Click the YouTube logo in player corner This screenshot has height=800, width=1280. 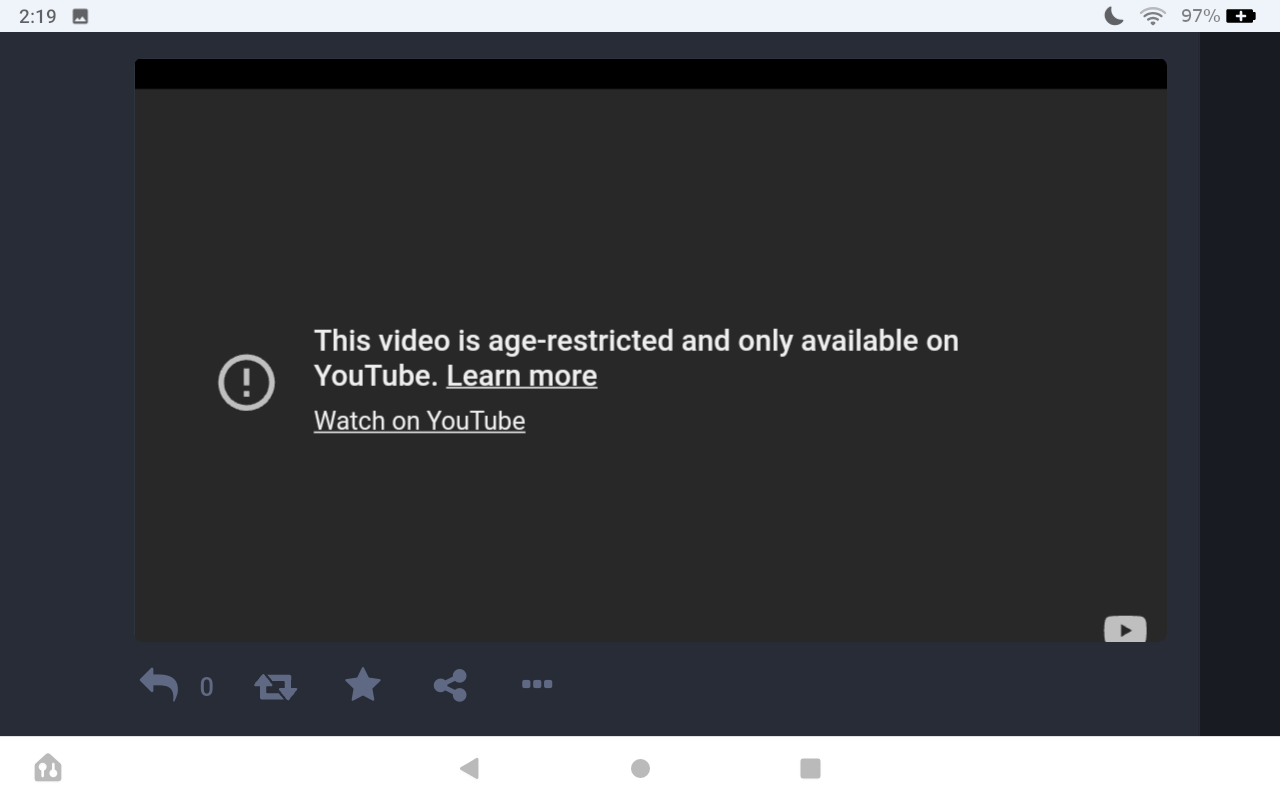1124,630
